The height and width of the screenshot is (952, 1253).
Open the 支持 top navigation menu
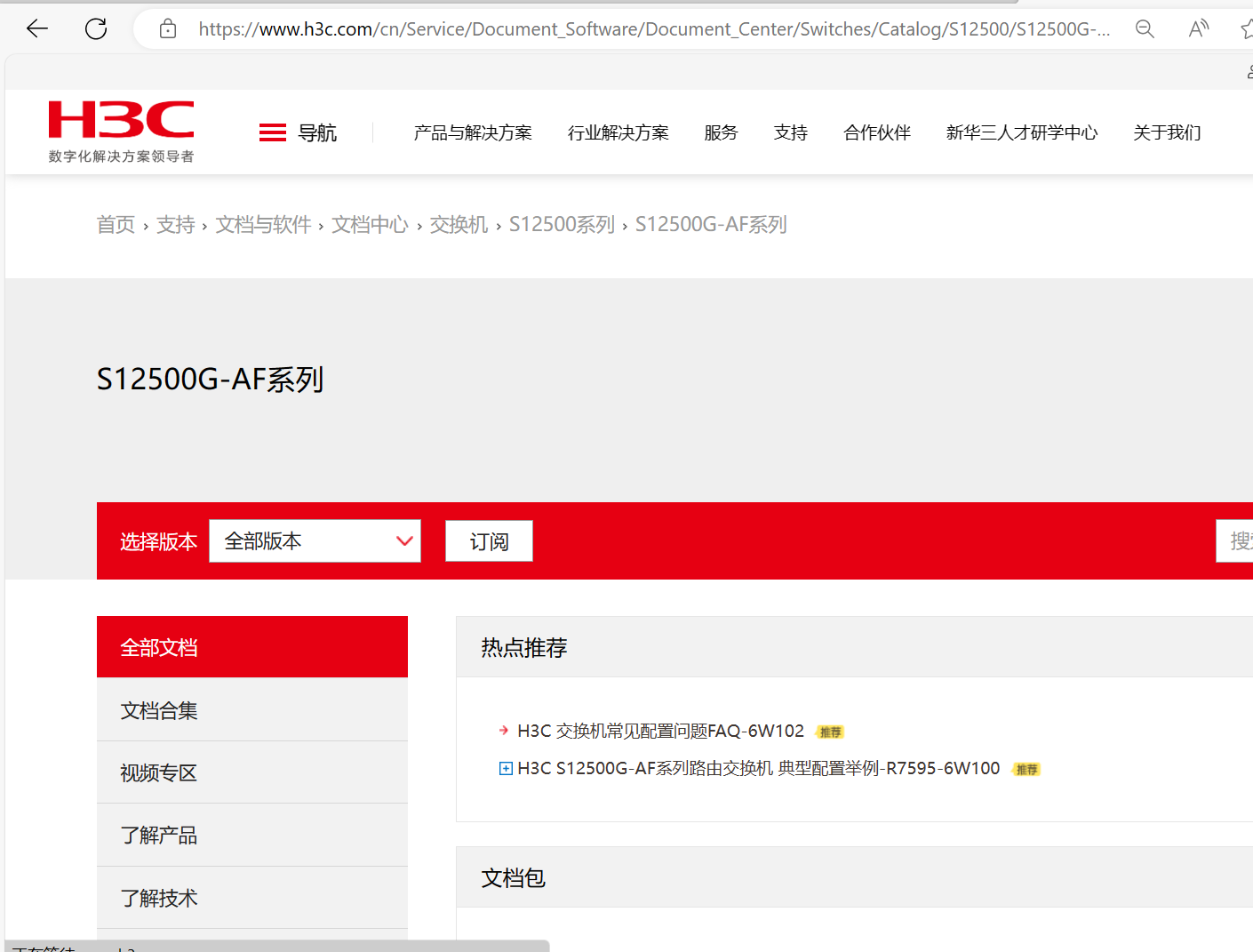tap(791, 132)
